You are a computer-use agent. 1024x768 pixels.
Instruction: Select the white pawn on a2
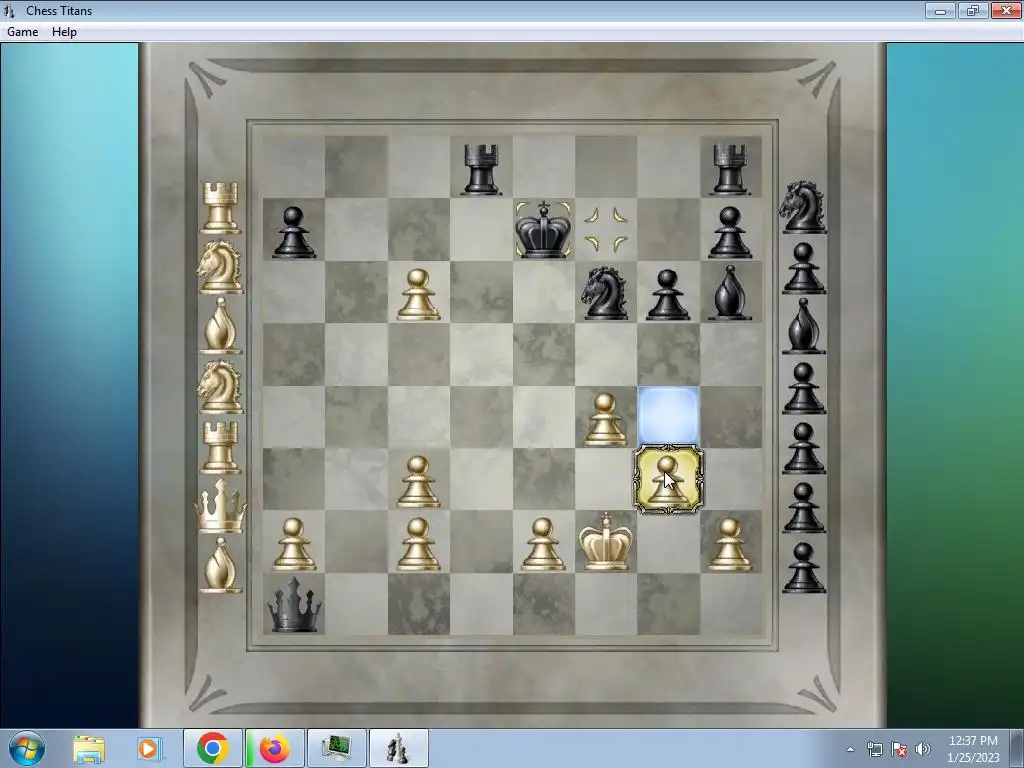coord(293,544)
